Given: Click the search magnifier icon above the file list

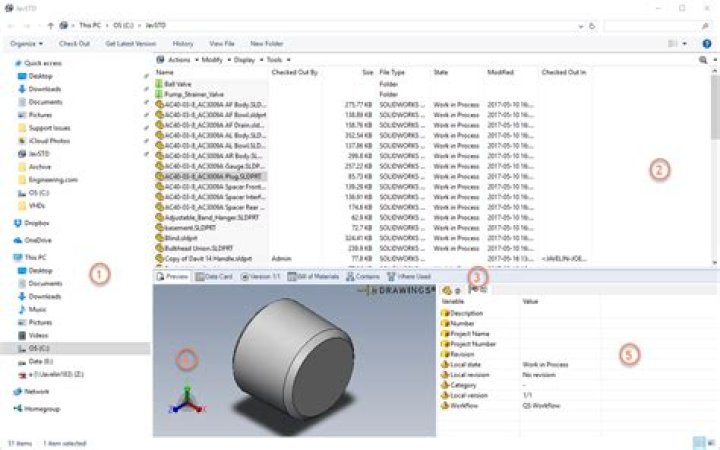Looking at the screenshot, I should pyautogui.click(x=702, y=60).
